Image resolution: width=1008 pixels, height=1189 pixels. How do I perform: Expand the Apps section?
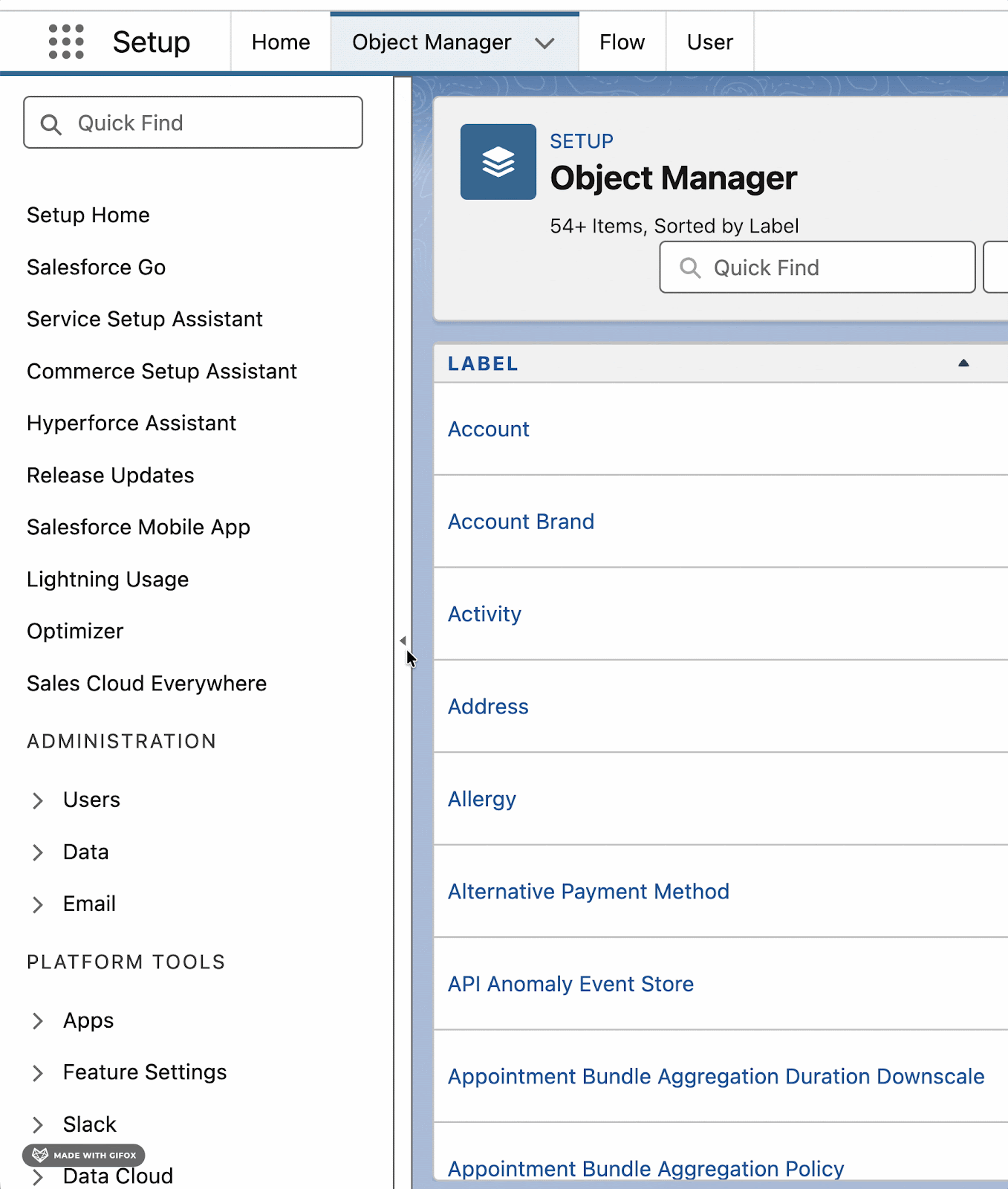[38, 1021]
